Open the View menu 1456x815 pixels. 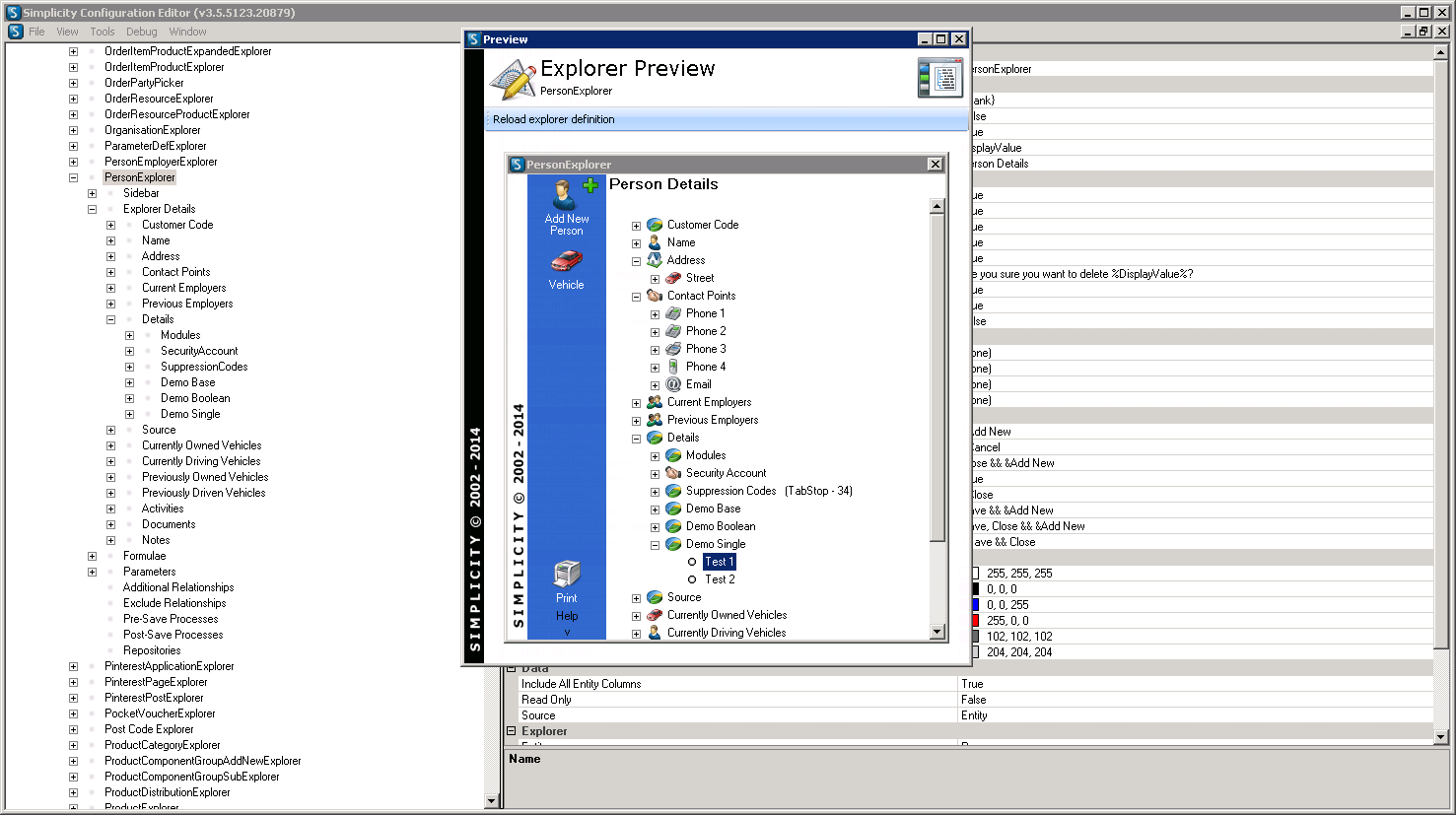pyautogui.click(x=67, y=32)
